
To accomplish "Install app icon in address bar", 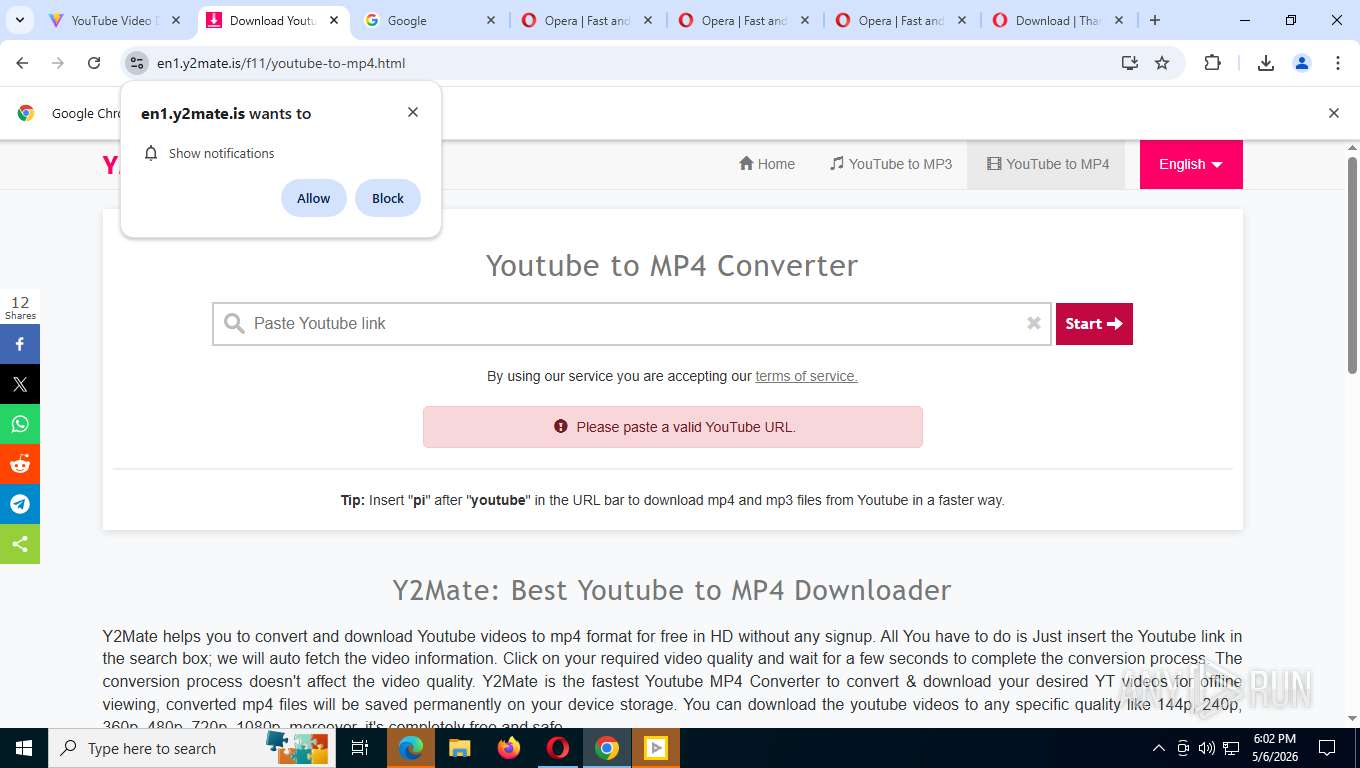I will point(1130,63).
